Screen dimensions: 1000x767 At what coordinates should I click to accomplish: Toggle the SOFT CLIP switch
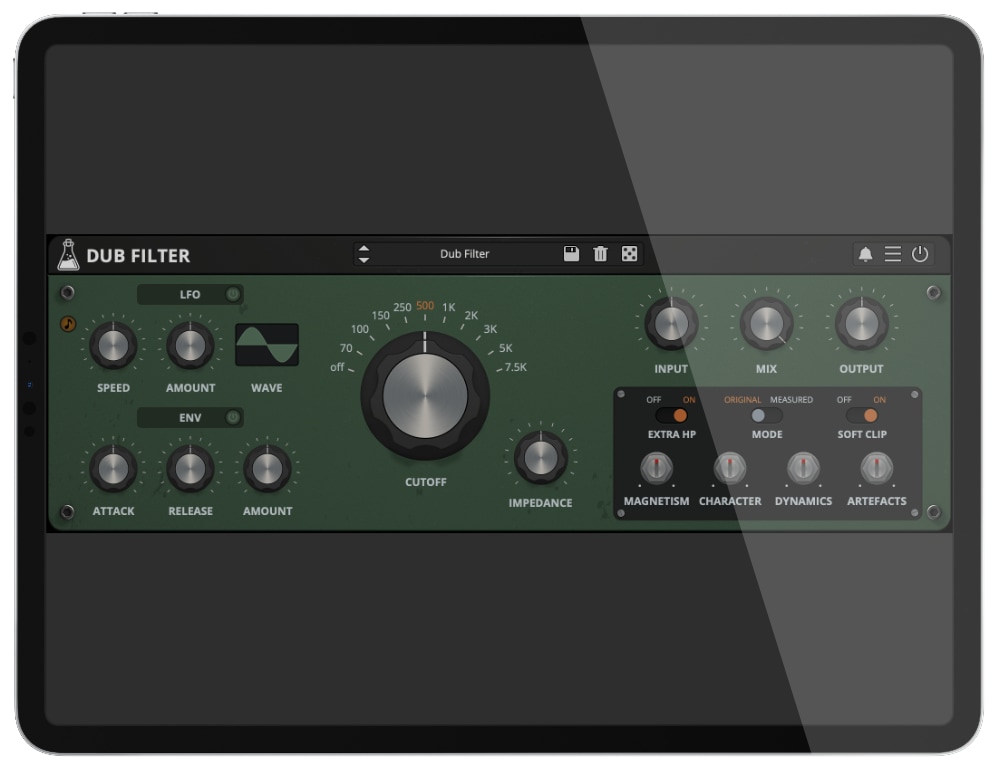(862, 416)
